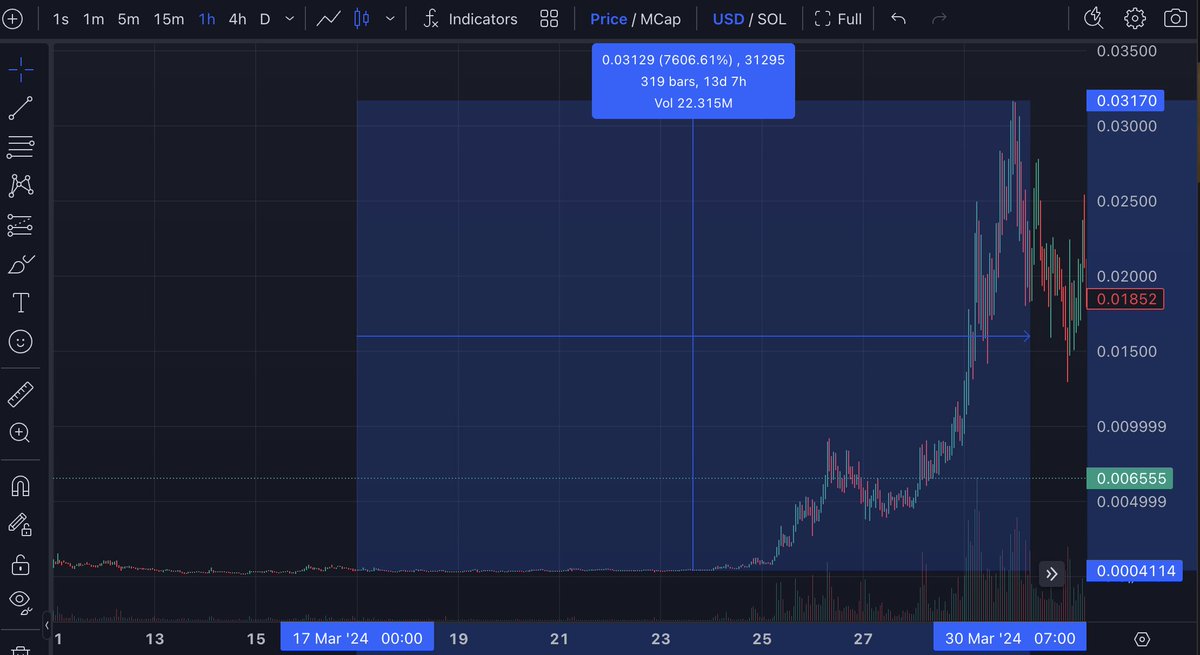Switch to D daily timeframe
The height and width of the screenshot is (655, 1200).
(265, 19)
